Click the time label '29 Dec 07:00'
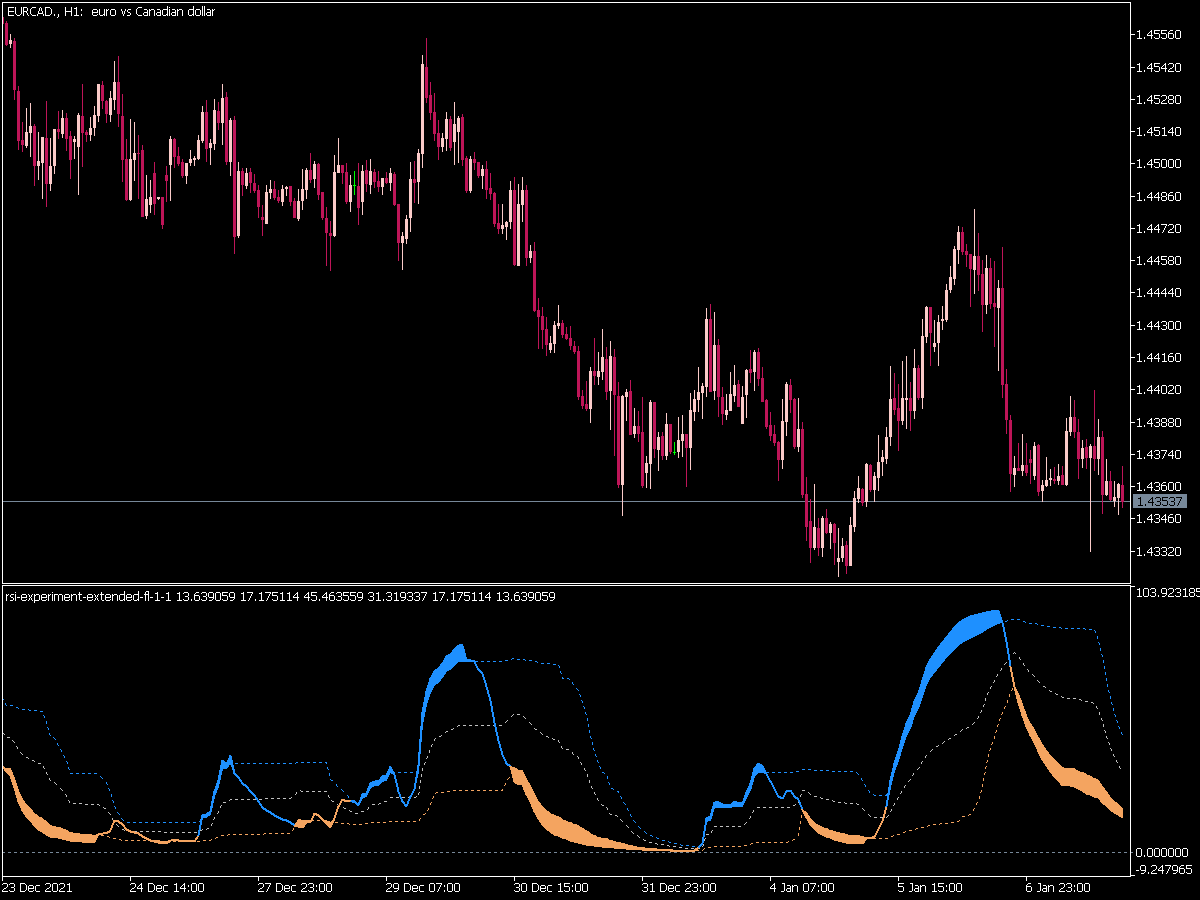Viewport: 1200px width, 900px height. pos(423,887)
